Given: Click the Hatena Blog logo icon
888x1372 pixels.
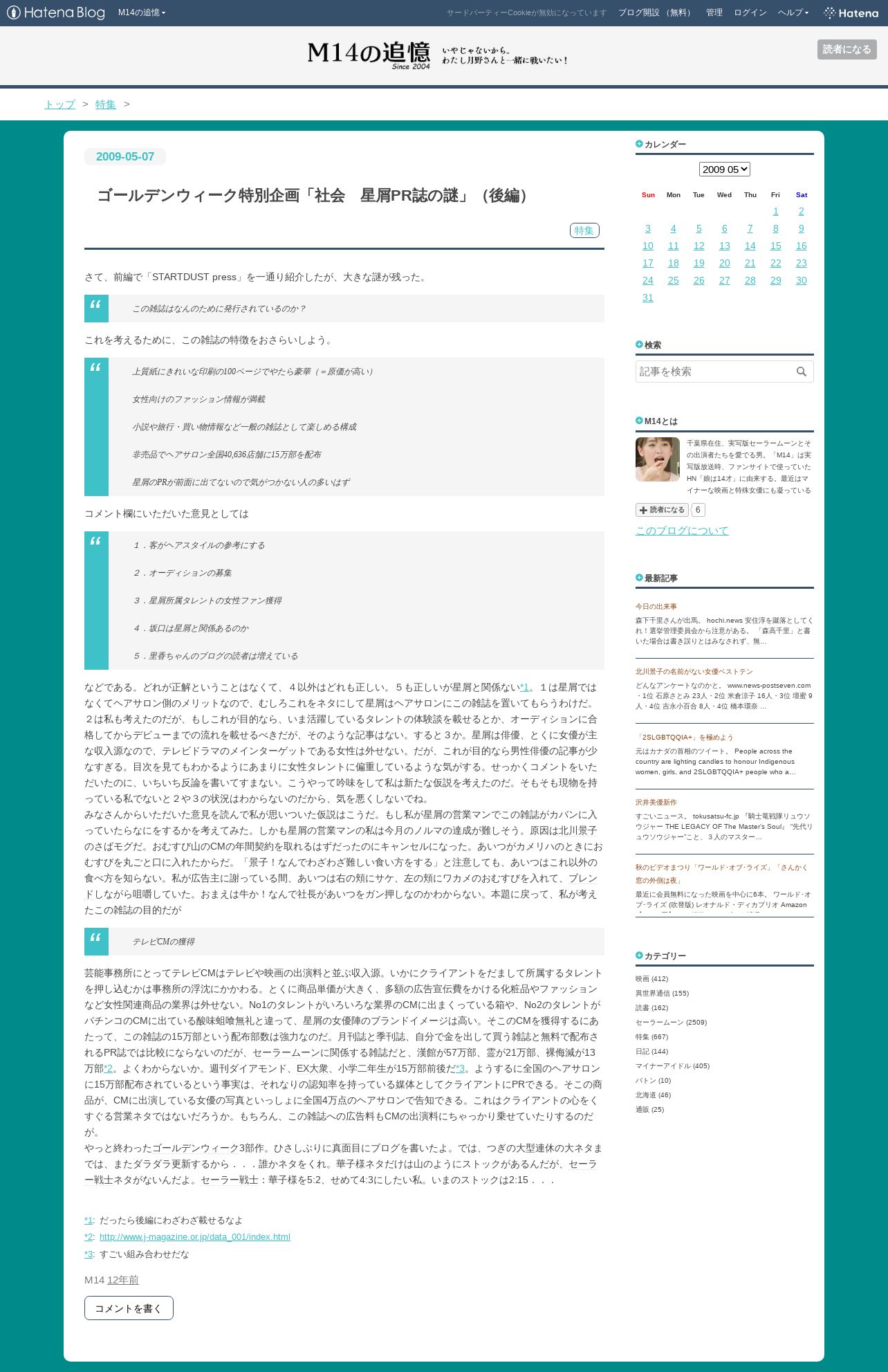Looking at the screenshot, I should [x=13, y=12].
